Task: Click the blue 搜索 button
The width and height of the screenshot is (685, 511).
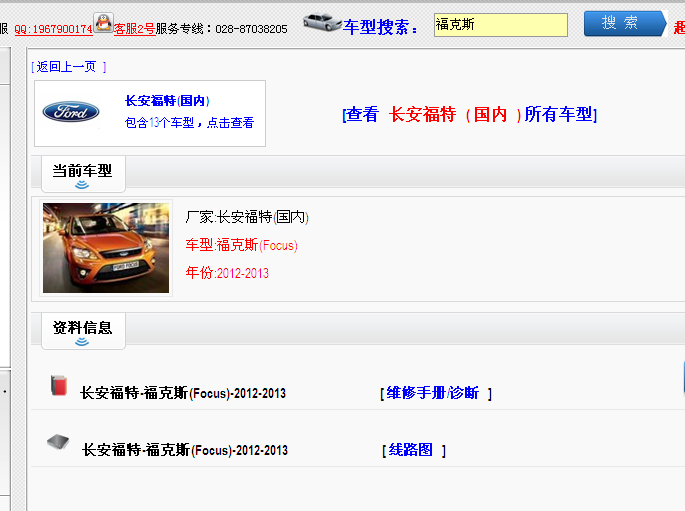Action: point(625,24)
